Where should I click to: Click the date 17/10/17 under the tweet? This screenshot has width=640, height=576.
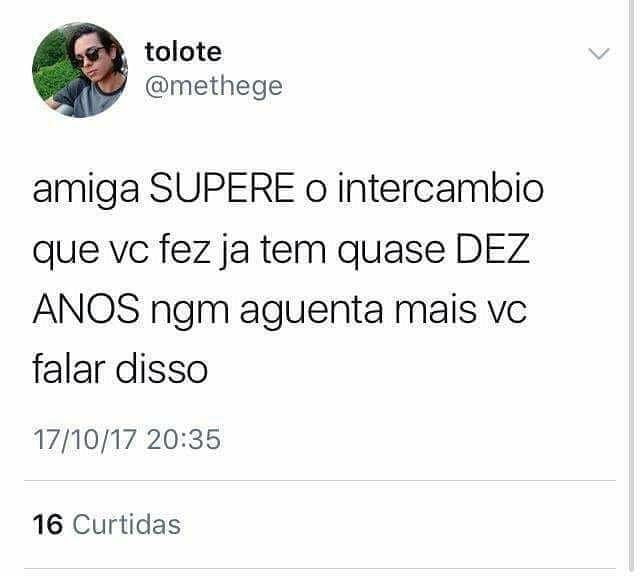pyautogui.click(x=85, y=439)
